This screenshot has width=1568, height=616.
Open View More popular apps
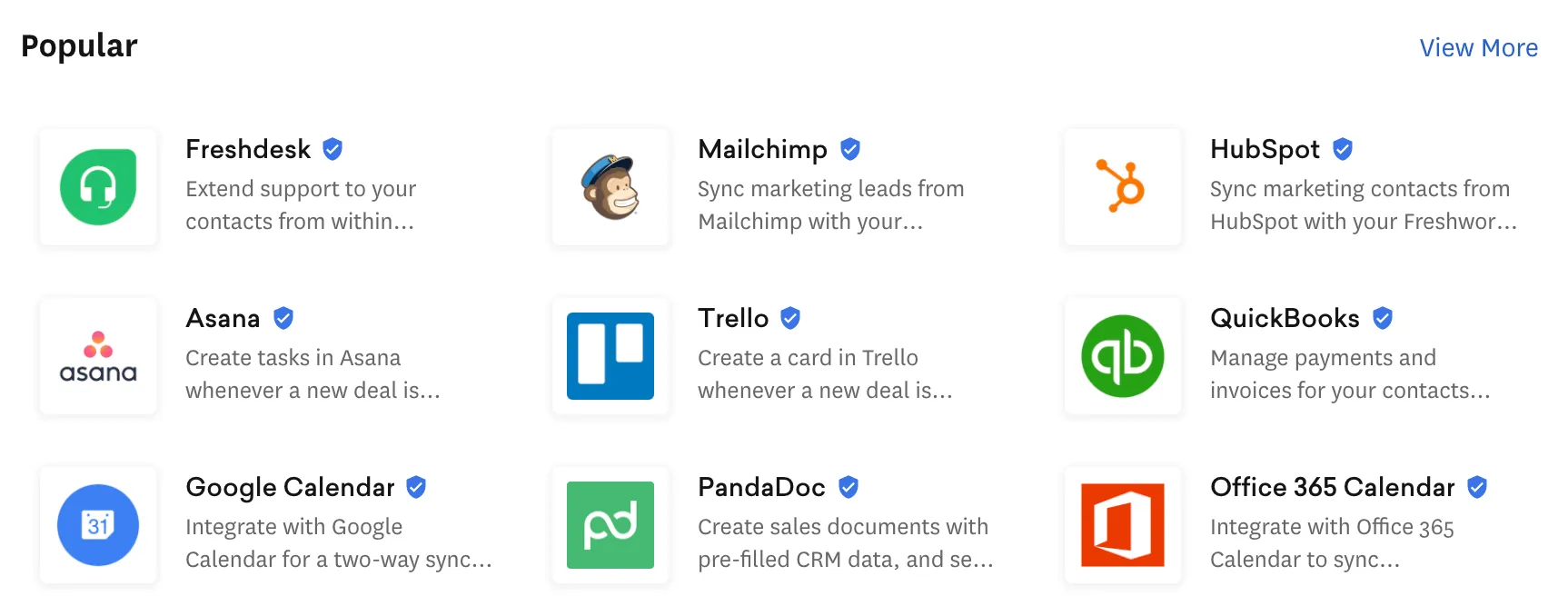[x=1478, y=47]
